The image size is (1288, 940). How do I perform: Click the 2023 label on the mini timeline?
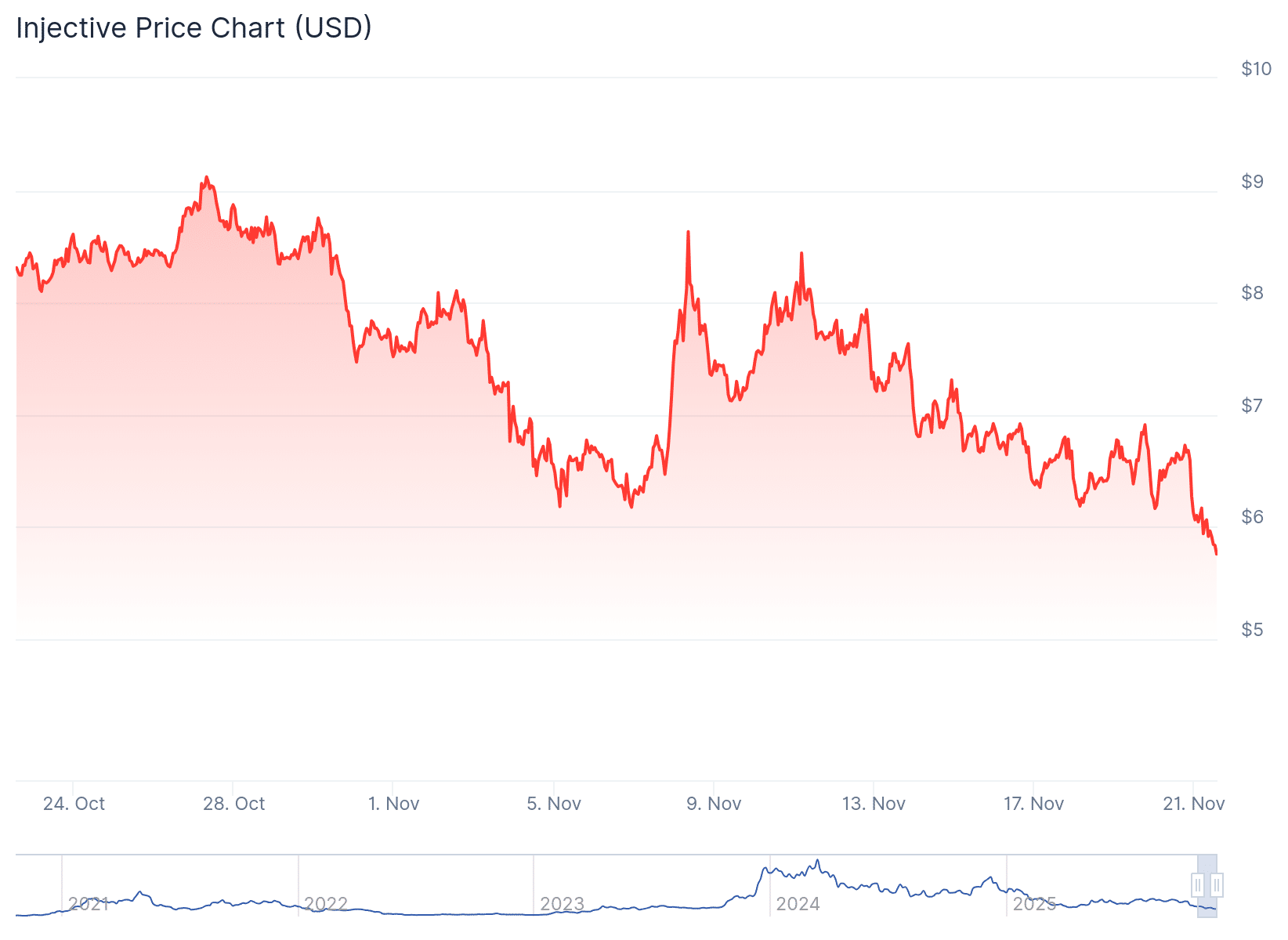pos(564,902)
